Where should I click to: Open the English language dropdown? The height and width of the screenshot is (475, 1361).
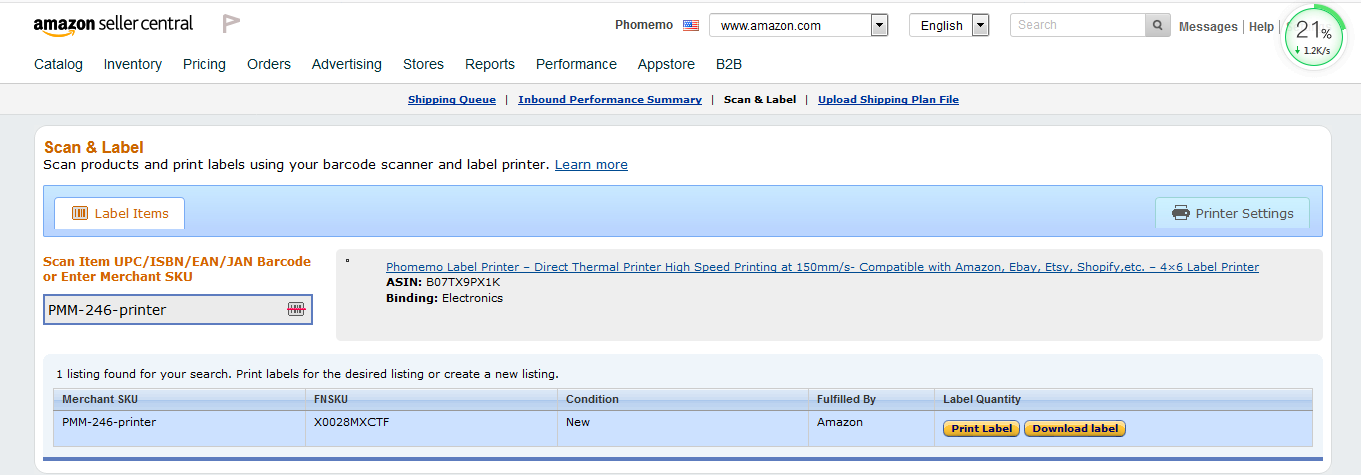click(x=949, y=25)
